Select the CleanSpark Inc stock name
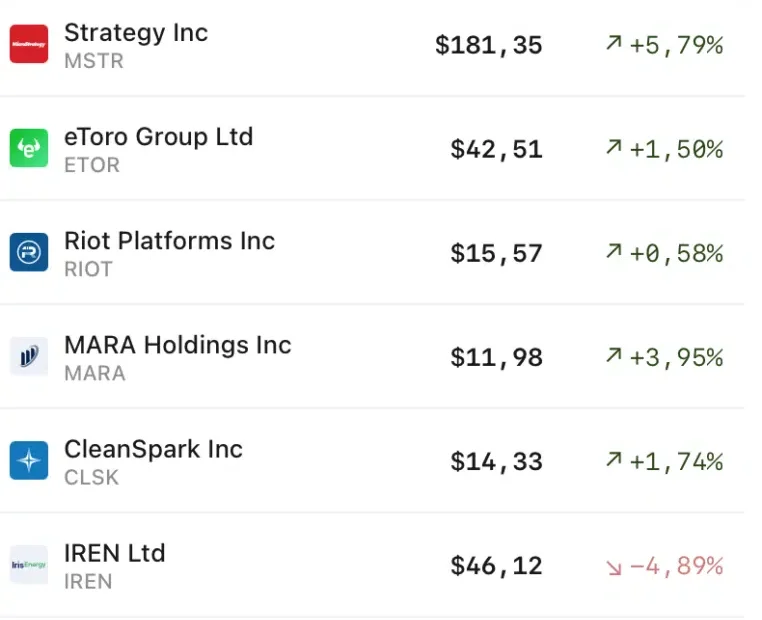The width and height of the screenshot is (762, 620). (x=153, y=449)
